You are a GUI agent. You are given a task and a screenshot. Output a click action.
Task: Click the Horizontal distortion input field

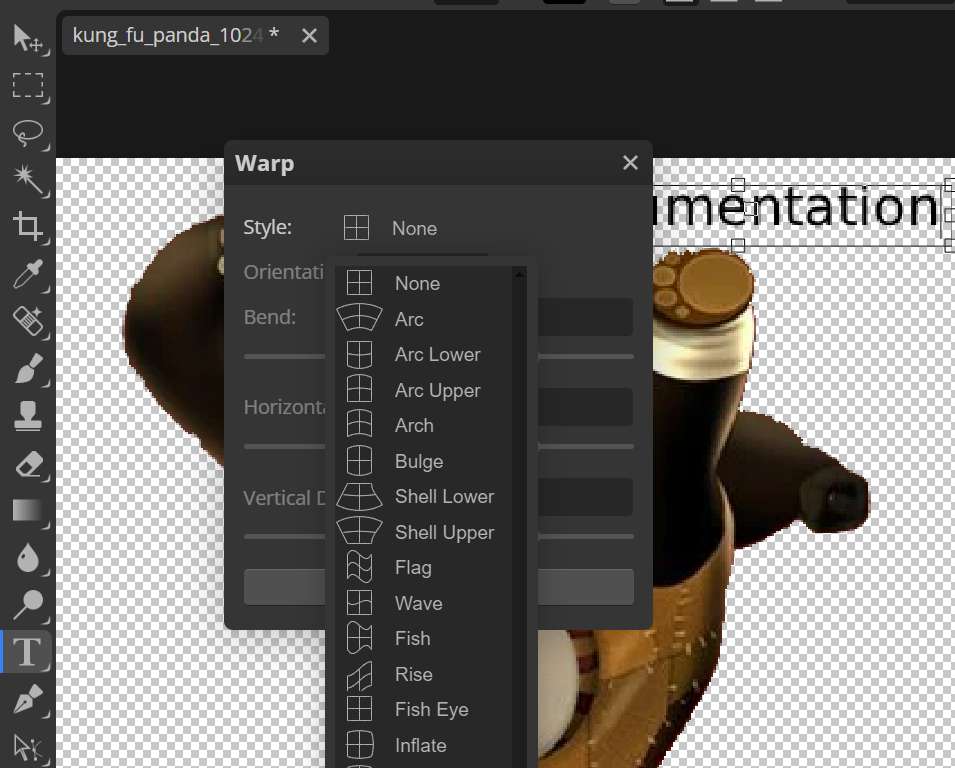(x=585, y=407)
